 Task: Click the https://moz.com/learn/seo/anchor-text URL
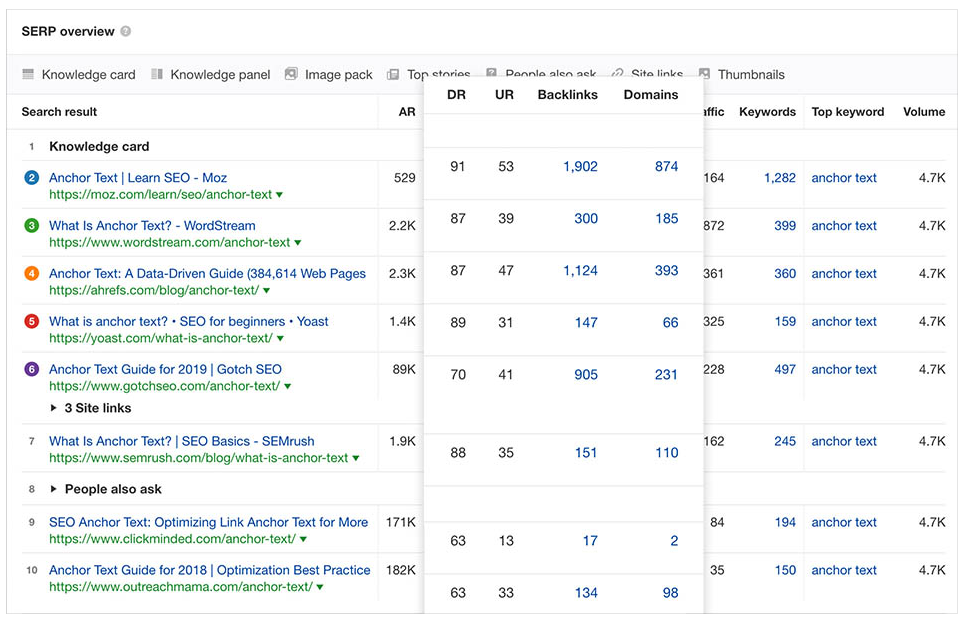160,195
